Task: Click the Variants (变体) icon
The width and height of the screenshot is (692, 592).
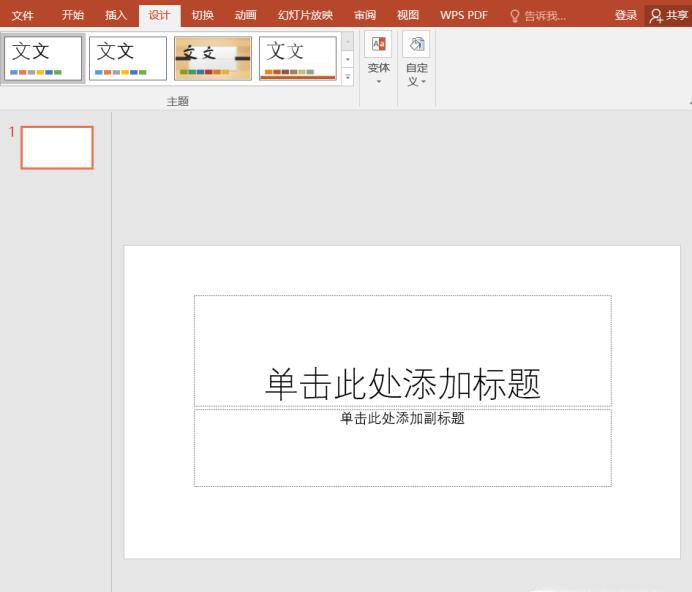Action: point(378,44)
